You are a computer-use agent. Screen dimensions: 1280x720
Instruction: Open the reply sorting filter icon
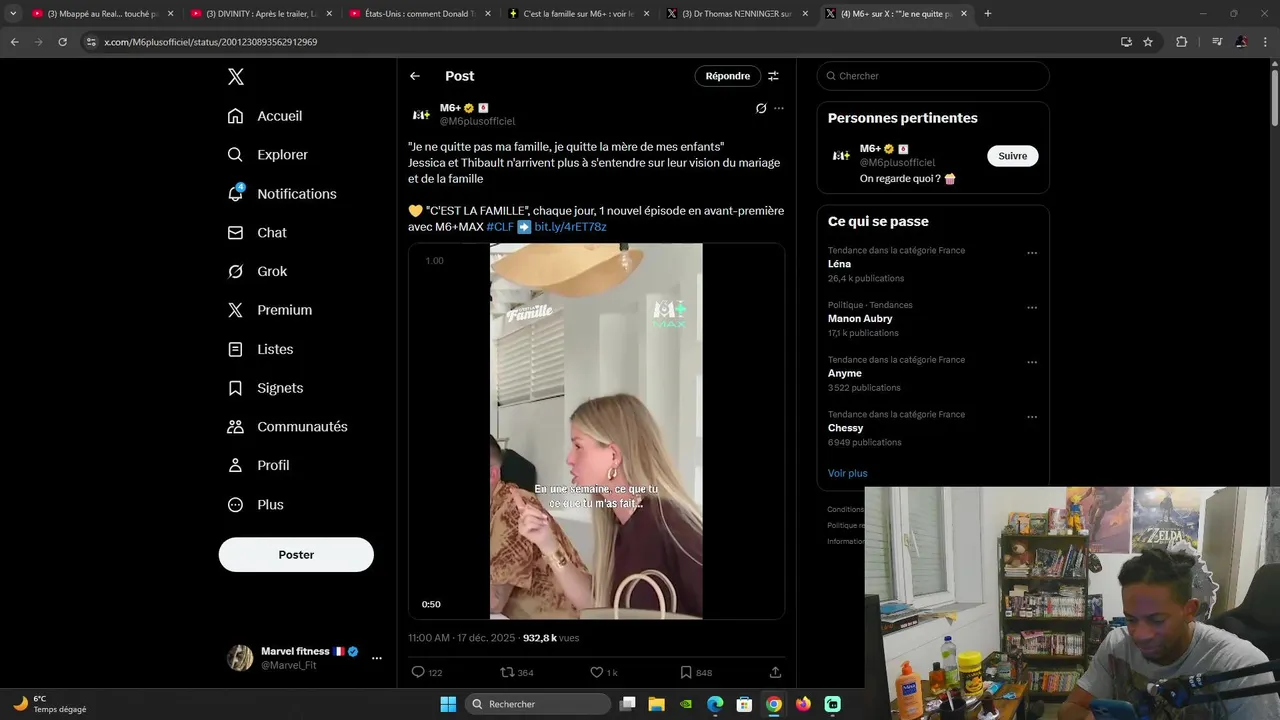tap(773, 76)
